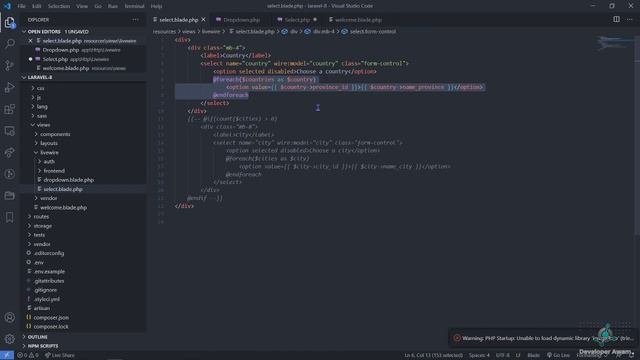
Task: Open the Manage gear icon
Action: pyautogui.click(x=9, y=338)
